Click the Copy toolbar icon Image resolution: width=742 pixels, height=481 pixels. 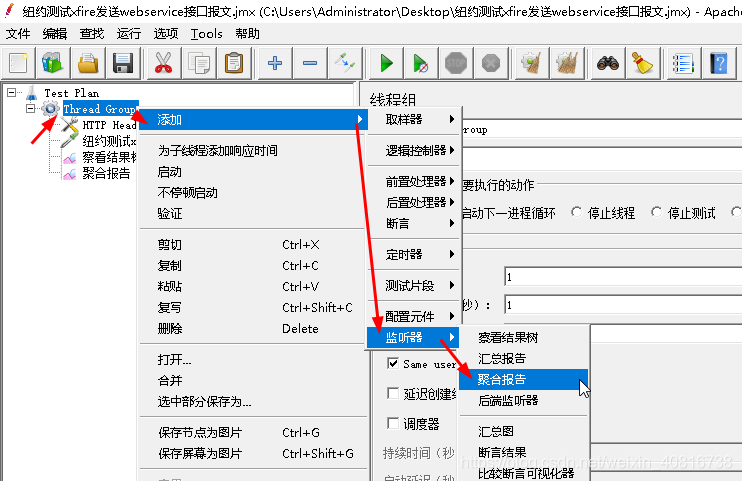pyautogui.click(x=199, y=63)
